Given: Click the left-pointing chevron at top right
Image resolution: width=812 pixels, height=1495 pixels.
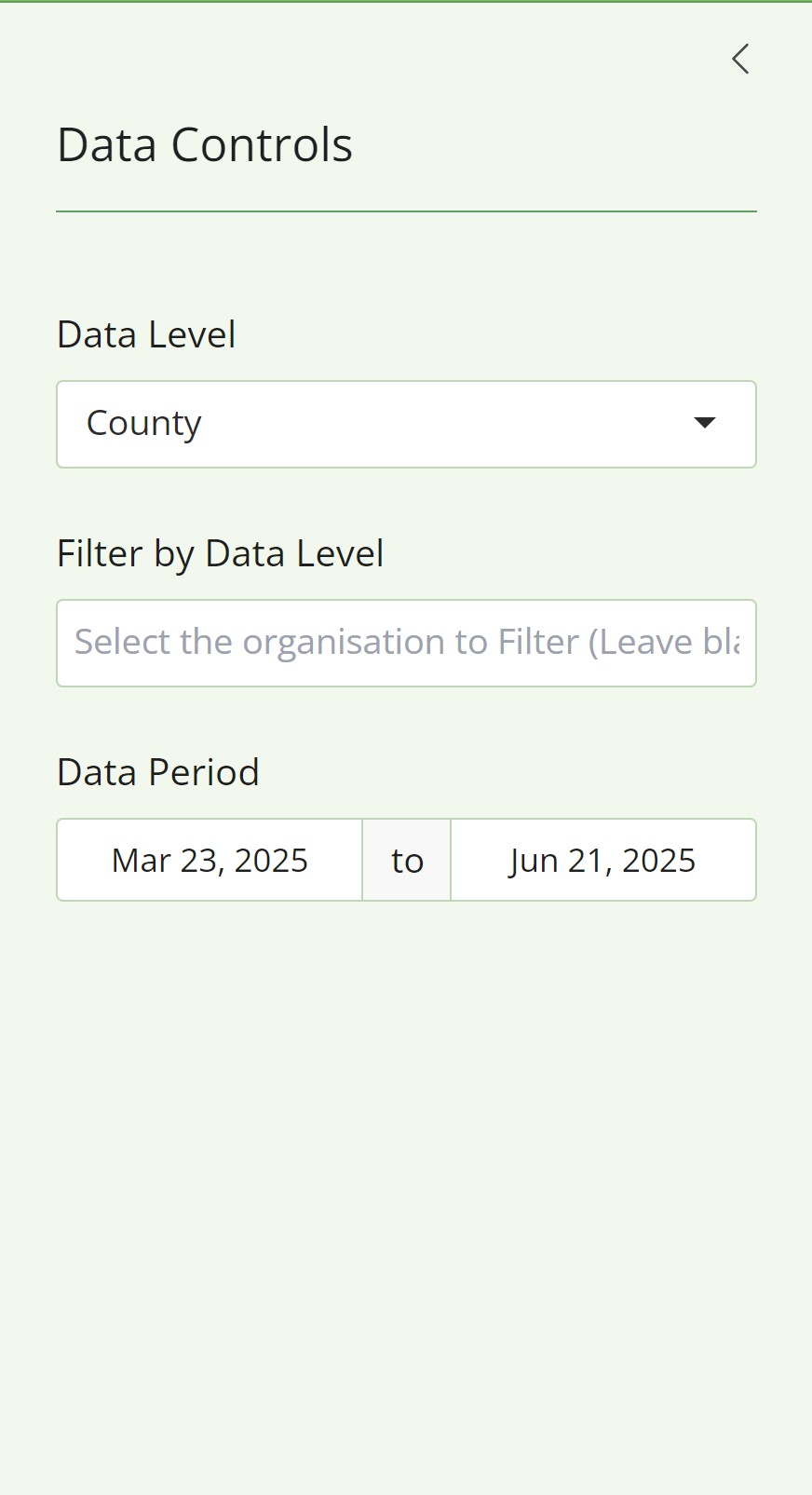Looking at the screenshot, I should click(x=740, y=59).
